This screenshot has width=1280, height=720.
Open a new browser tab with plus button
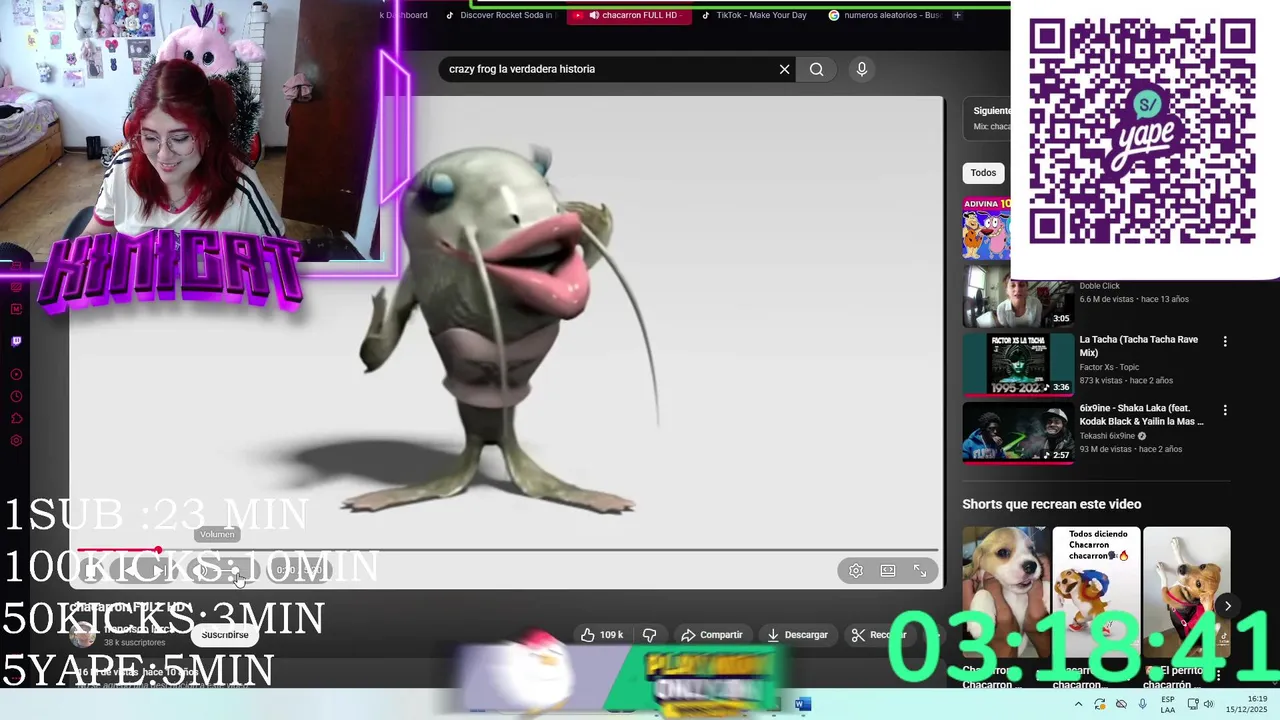click(x=957, y=15)
